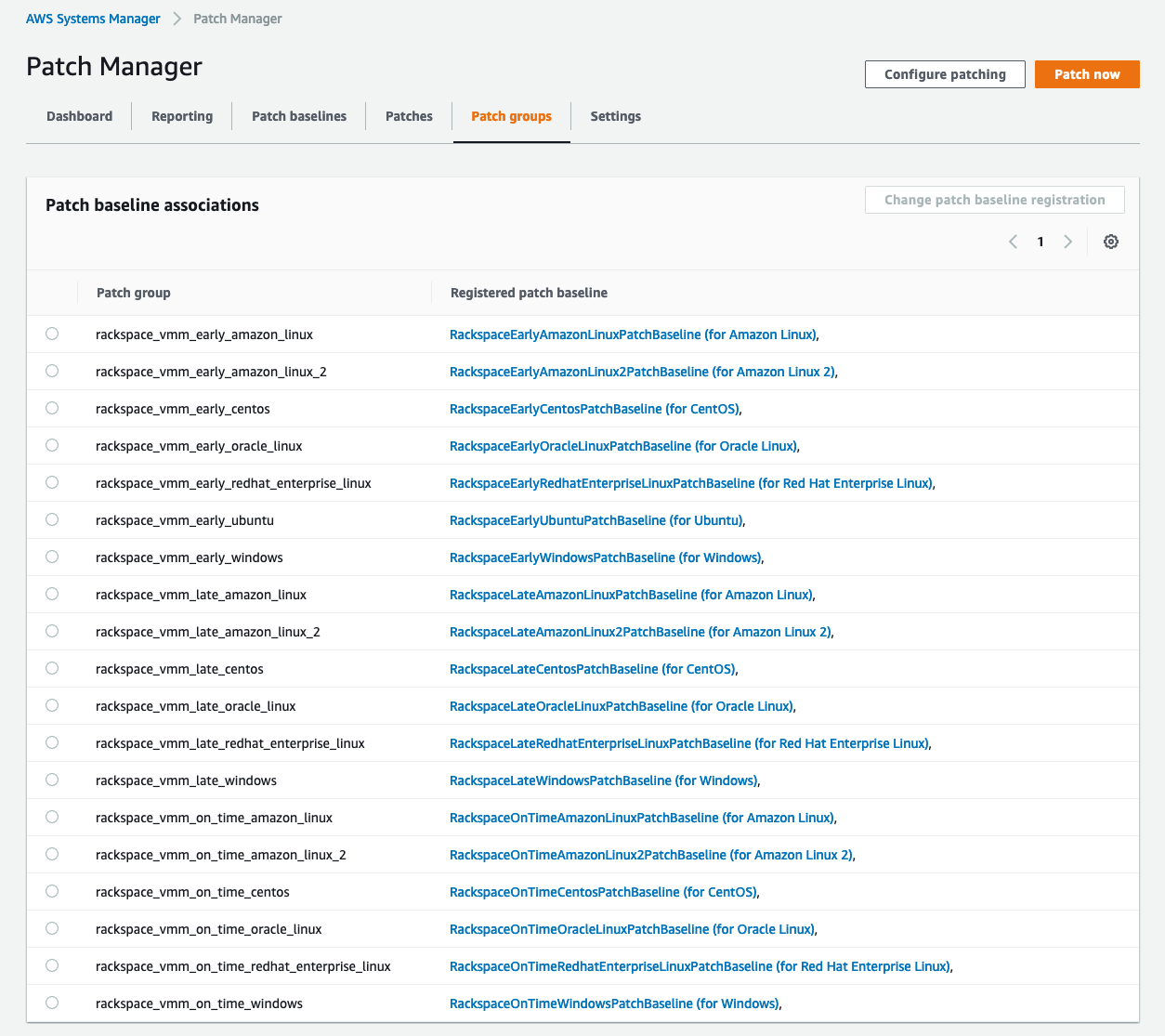Image resolution: width=1165 pixels, height=1036 pixels.
Task: Open the table preferences gear icon
Action: (x=1111, y=241)
